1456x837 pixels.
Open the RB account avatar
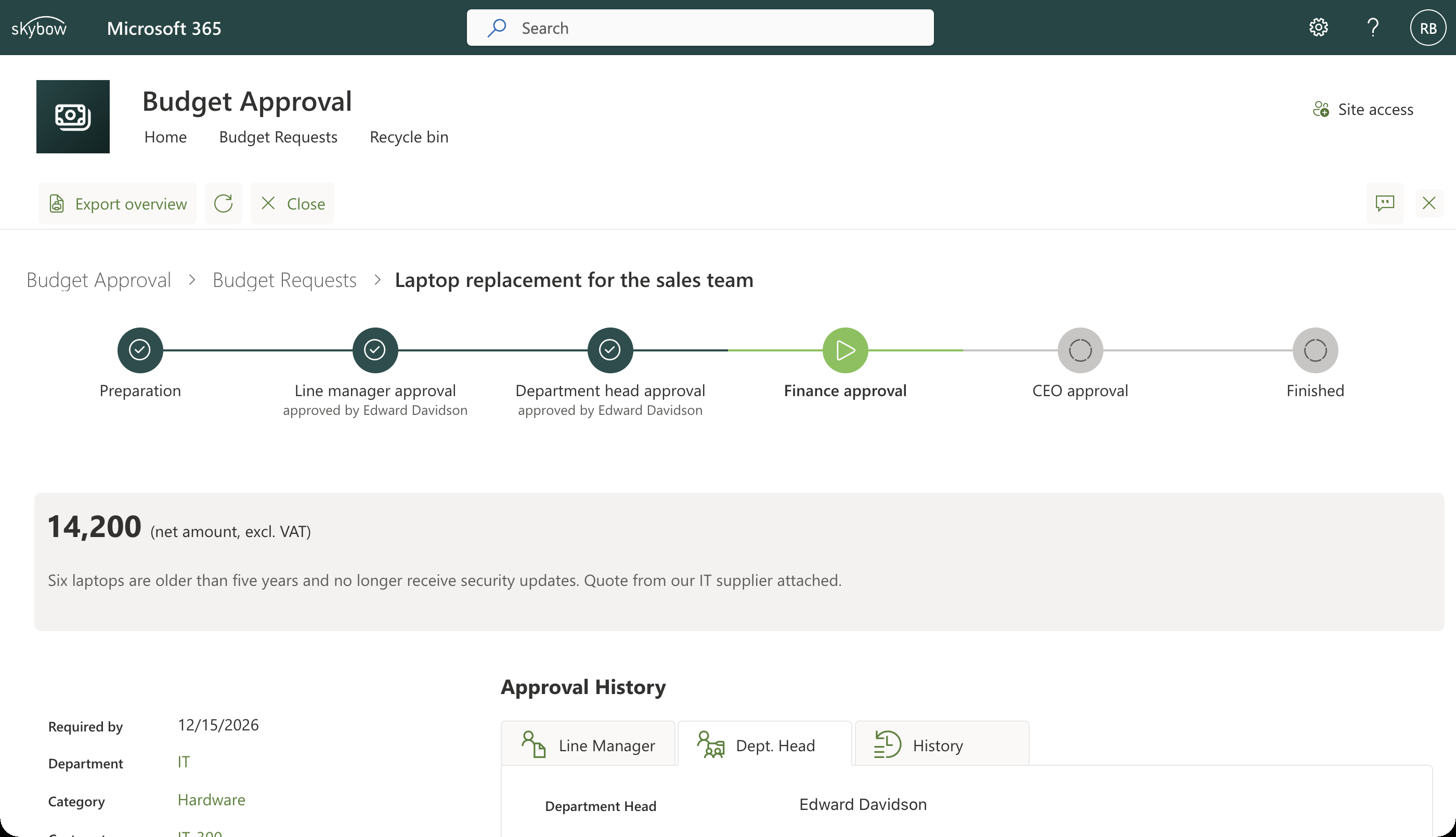click(x=1428, y=28)
